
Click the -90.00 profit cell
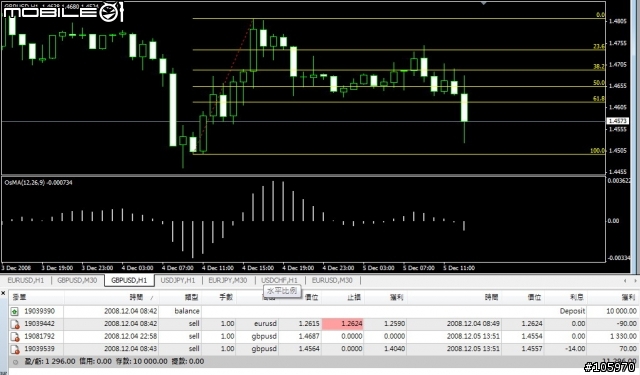coord(628,324)
